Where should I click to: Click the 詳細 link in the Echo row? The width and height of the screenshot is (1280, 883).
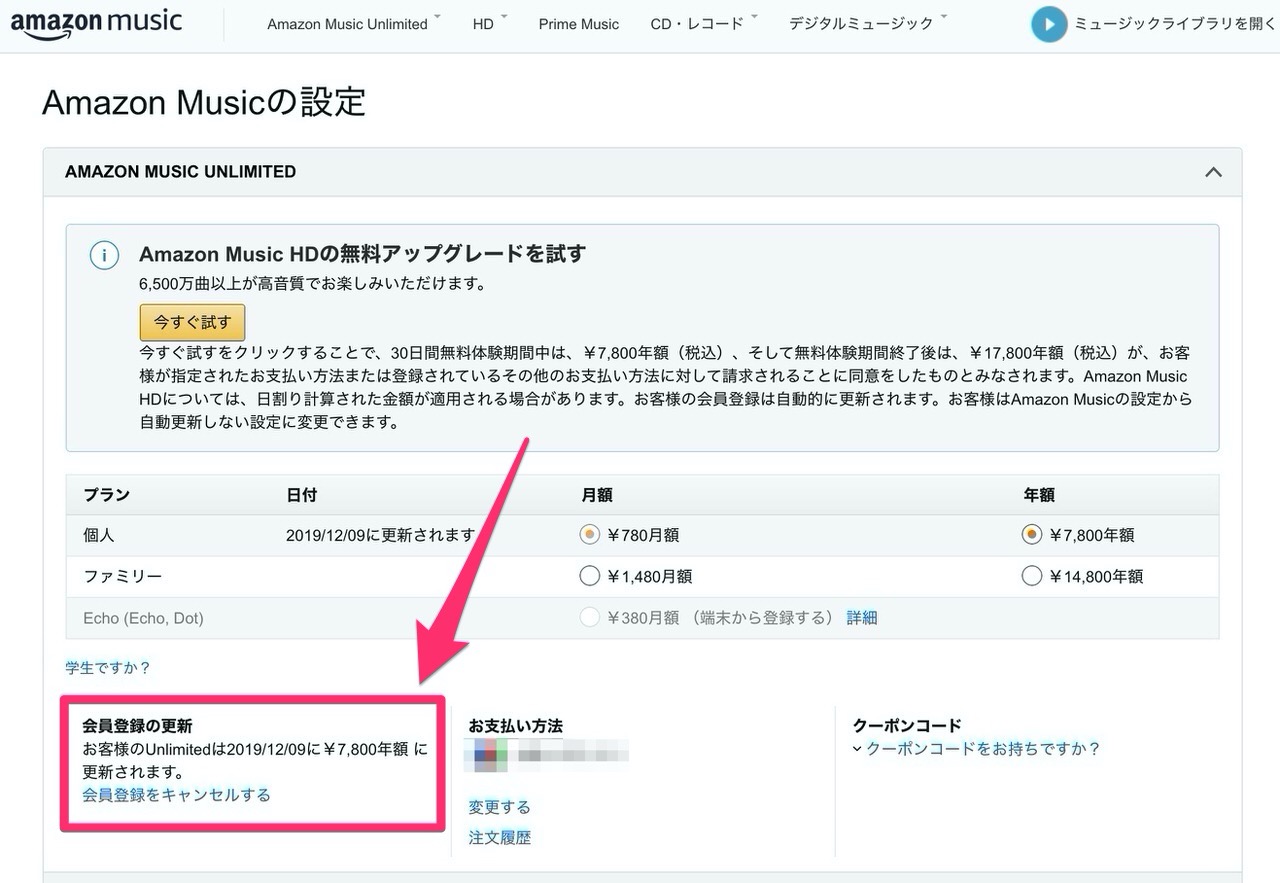tap(862, 618)
